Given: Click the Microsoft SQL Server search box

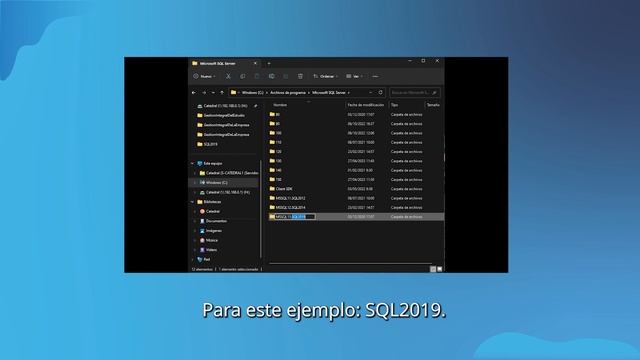Looking at the screenshot, I should [414, 93].
